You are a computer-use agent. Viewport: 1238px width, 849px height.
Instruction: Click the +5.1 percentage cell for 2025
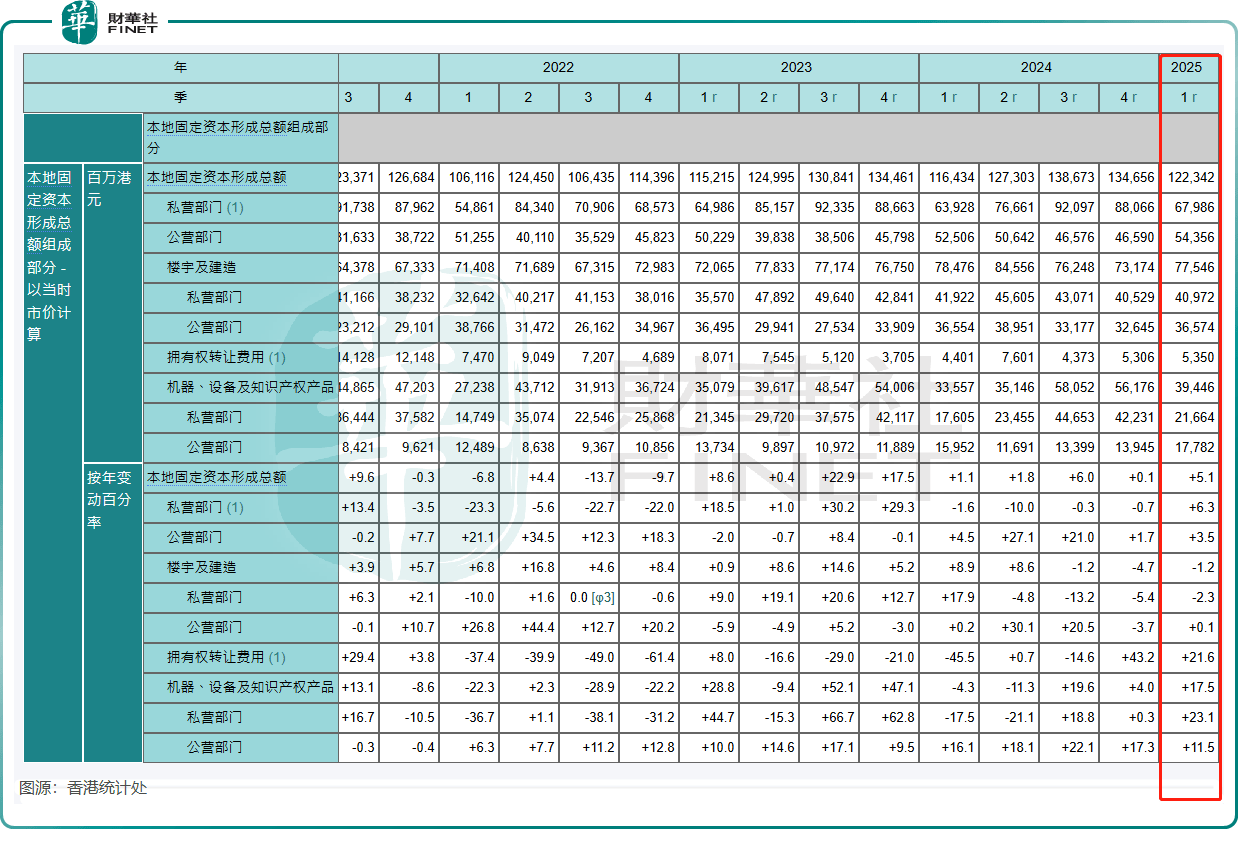(x=1190, y=478)
